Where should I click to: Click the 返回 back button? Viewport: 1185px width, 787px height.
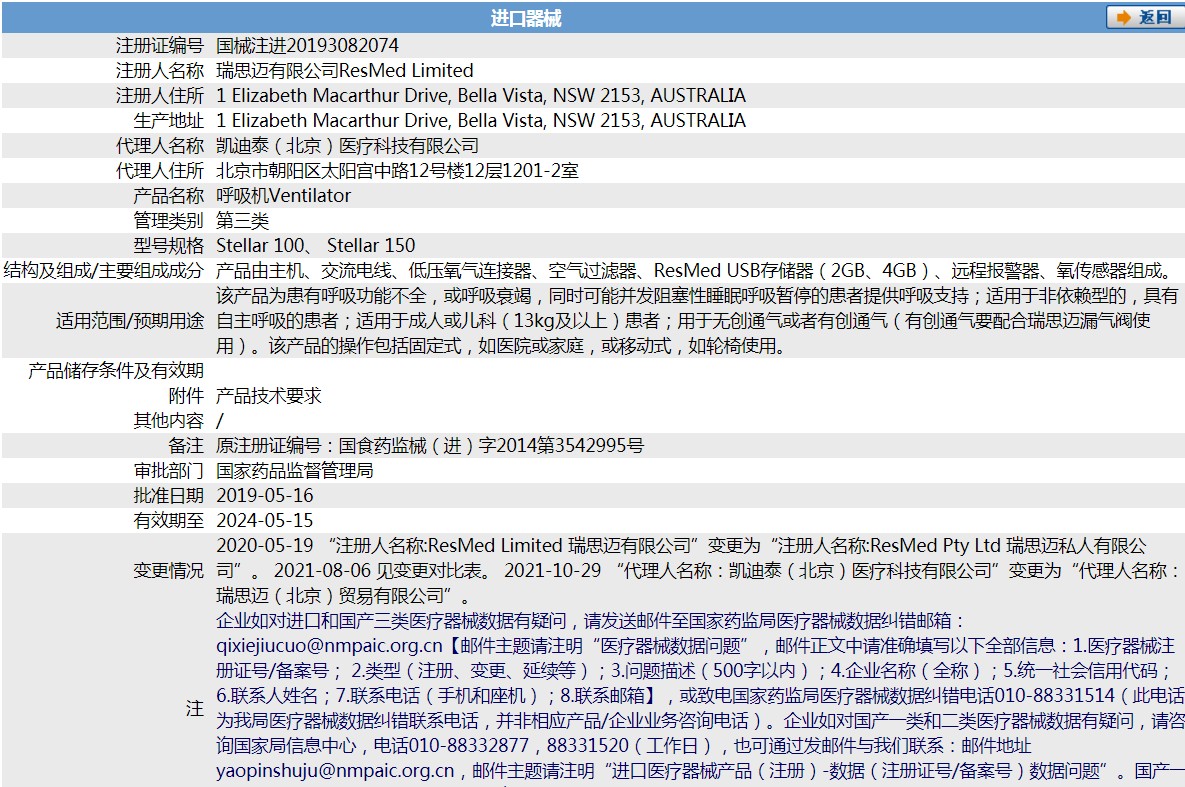1145,17
